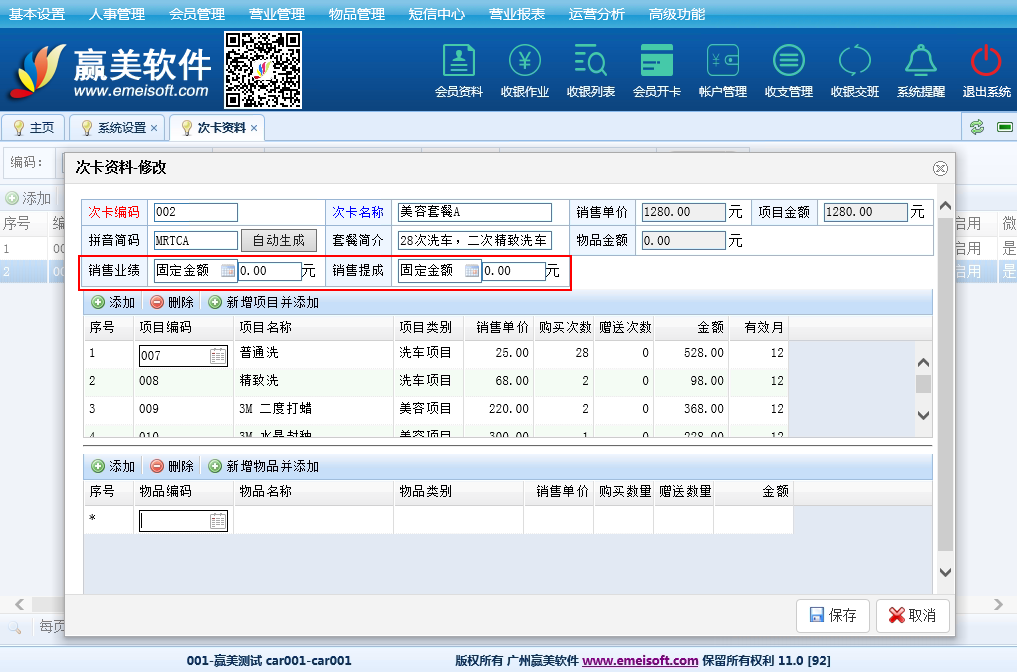
Task: Click the emeisoft.com link in footer
Action: tap(640, 661)
